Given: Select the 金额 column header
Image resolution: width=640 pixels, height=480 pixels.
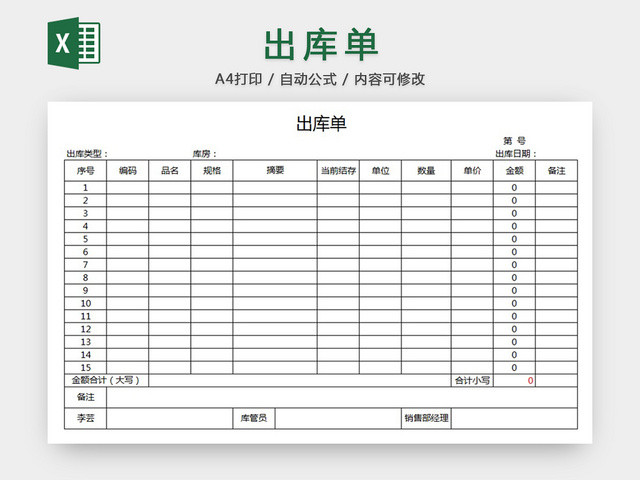Looking at the screenshot, I should tap(514, 171).
